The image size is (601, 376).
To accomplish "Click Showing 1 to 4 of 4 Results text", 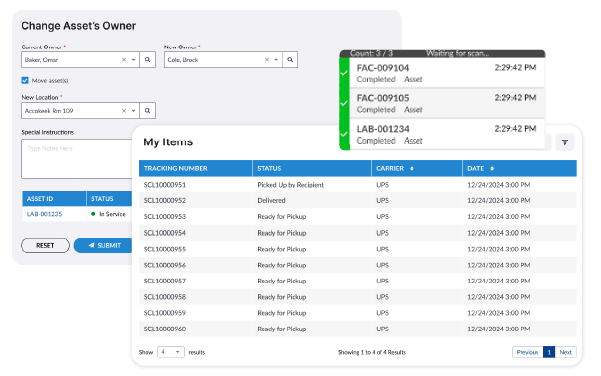I will tap(372, 352).
